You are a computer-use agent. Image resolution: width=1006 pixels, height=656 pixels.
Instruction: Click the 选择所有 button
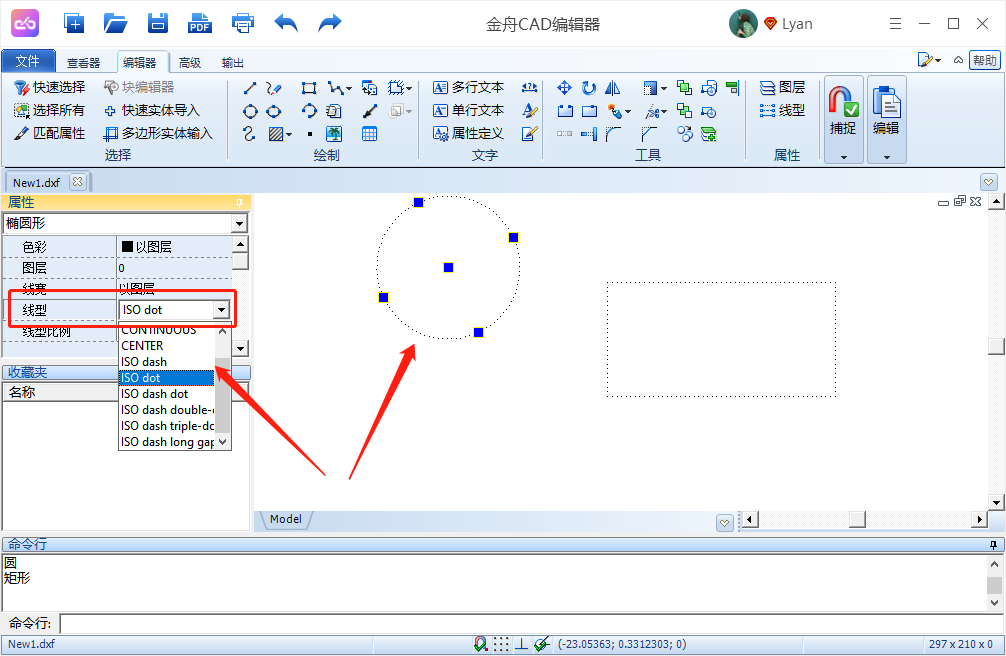pyautogui.click(x=49, y=110)
